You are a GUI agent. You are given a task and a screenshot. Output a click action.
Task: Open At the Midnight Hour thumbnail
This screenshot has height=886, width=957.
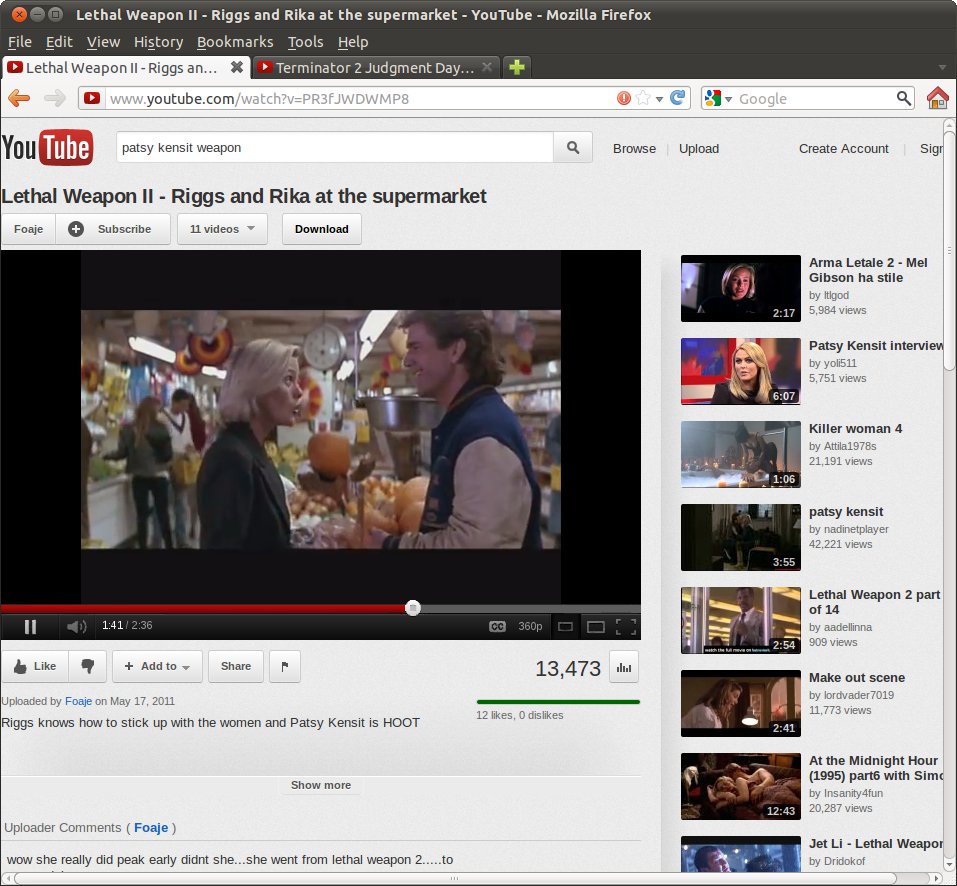(740, 786)
